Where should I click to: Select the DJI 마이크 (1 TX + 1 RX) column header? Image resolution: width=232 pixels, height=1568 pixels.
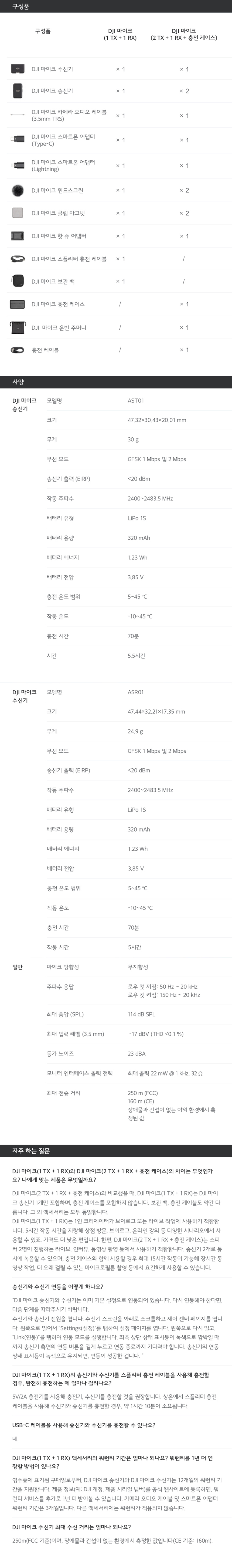[x=120, y=34]
